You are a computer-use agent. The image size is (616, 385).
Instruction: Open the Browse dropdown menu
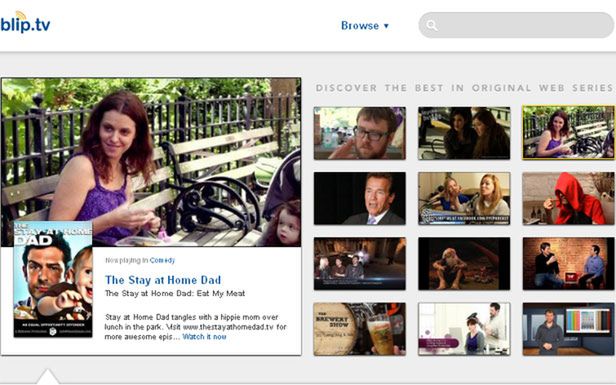pos(365,26)
